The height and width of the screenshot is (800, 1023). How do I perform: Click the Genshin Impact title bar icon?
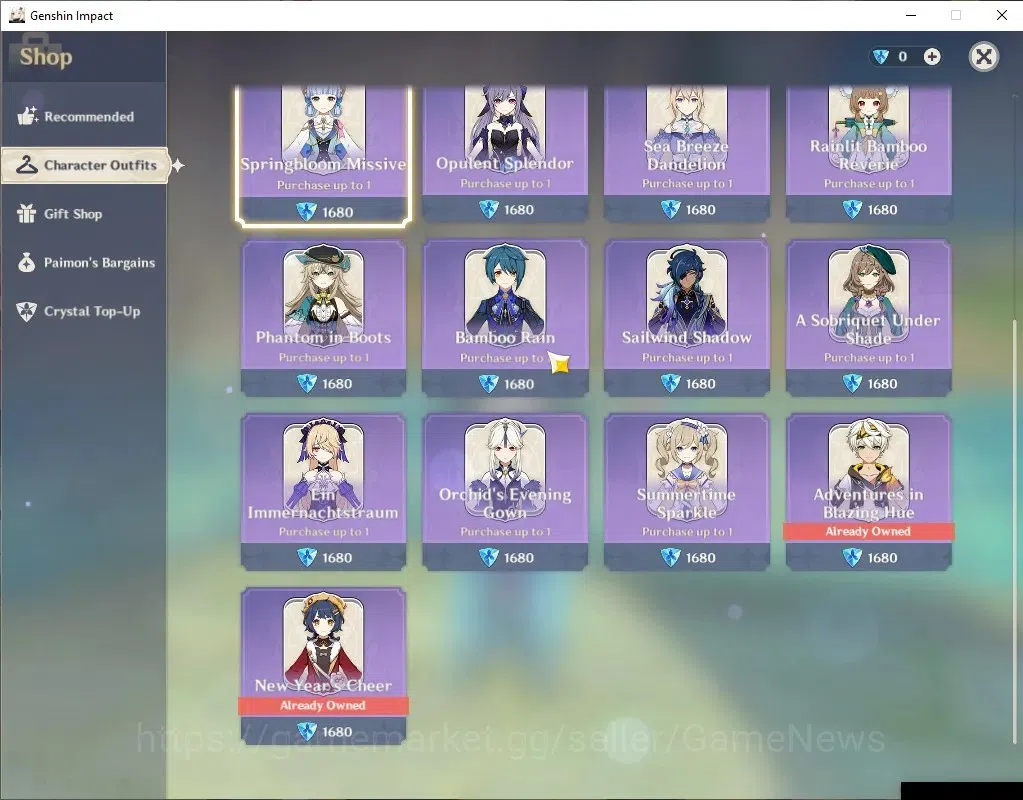(16, 15)
